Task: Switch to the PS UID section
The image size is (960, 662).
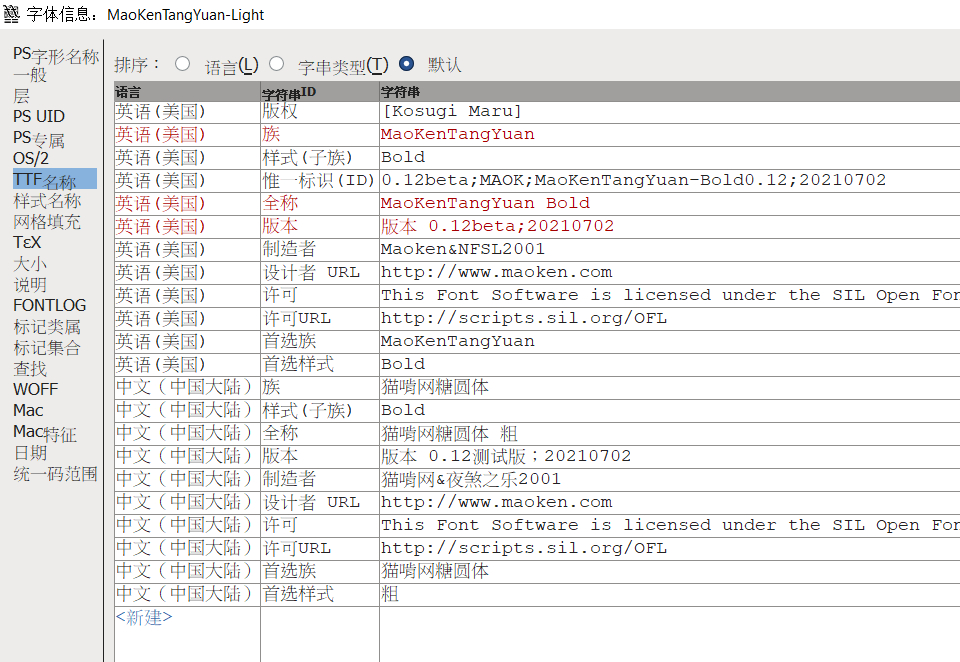Action: [39, 116]
